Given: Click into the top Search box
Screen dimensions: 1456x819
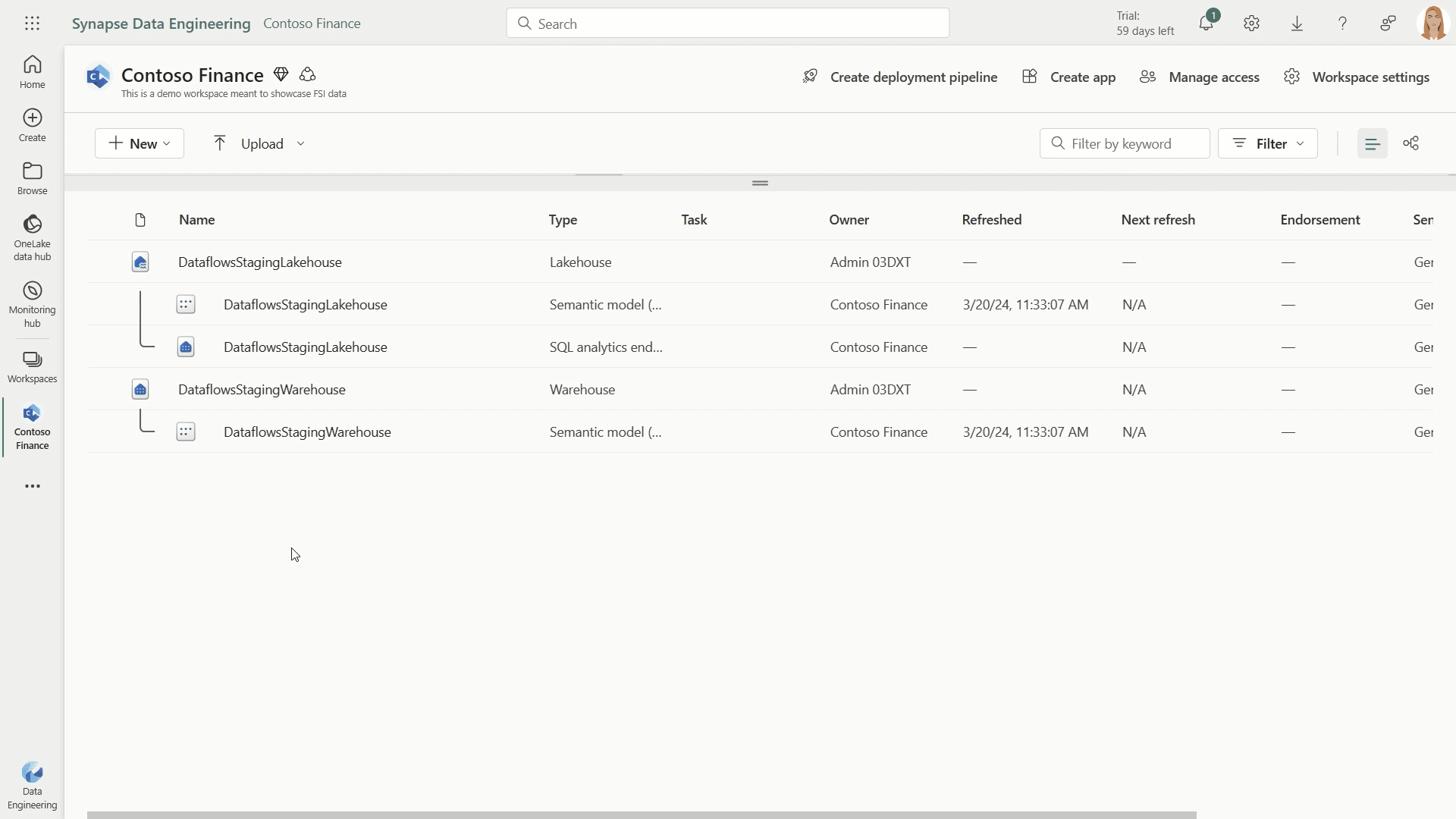Looking at the screenshot, I should pos(727,24).
